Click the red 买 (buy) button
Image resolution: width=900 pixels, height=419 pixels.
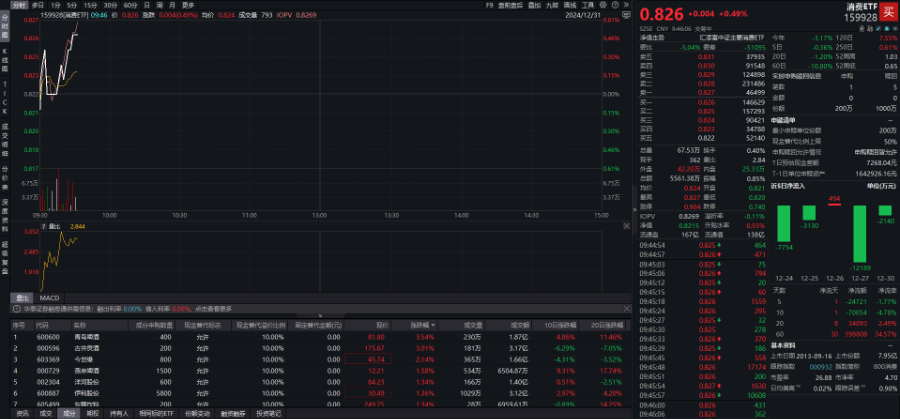point(886,13)
